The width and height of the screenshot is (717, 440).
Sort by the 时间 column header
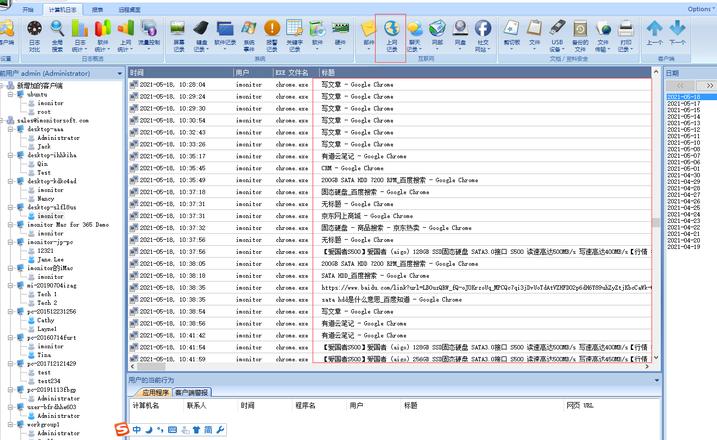coord(180,72)
